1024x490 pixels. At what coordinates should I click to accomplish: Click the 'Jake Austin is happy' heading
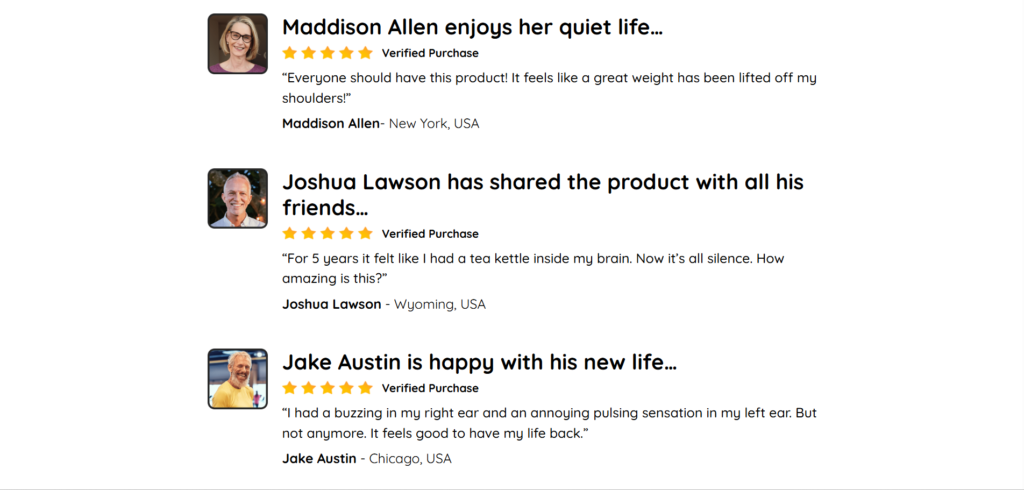pyautogui.click(x=479, y=362)
